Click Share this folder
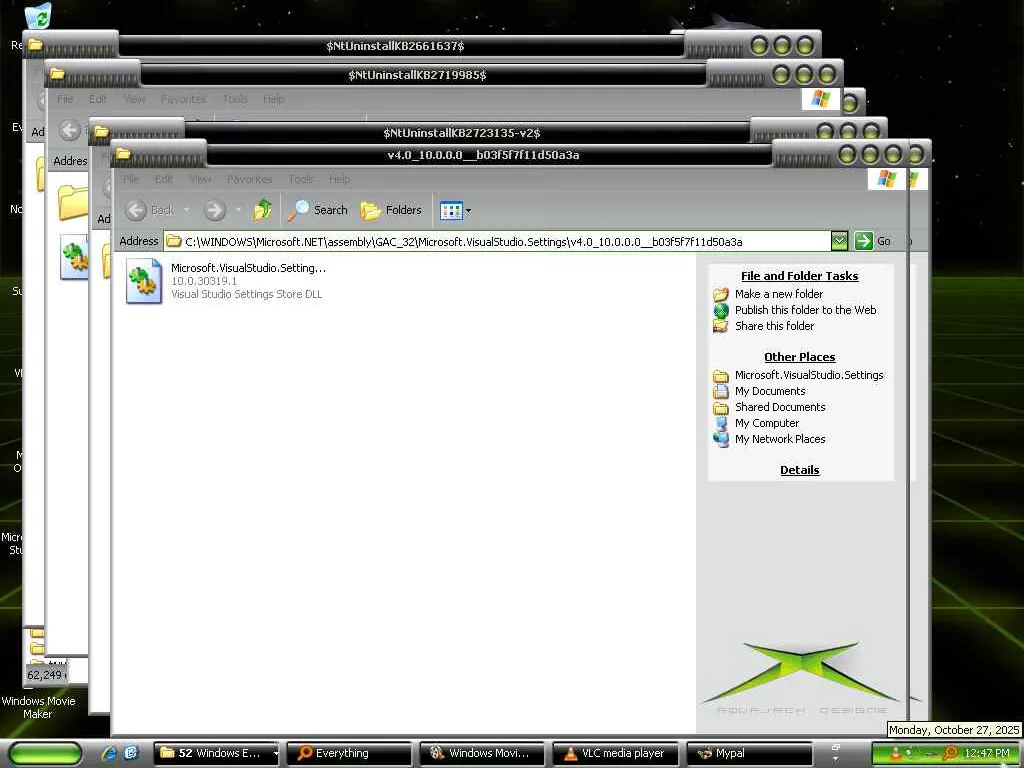Image resolution: width=1024 pixels, height=768 pixels. pyautogui.click(x=775, y=326)
